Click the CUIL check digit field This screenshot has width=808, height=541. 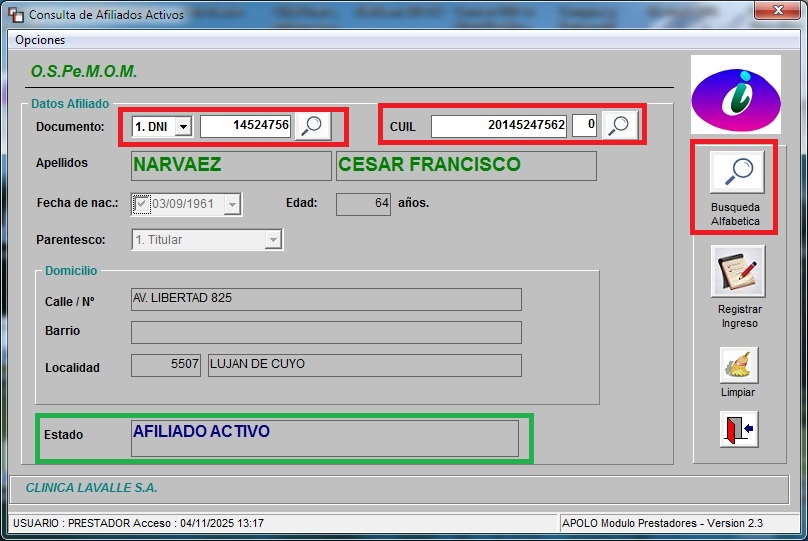[x=586, y=126]
